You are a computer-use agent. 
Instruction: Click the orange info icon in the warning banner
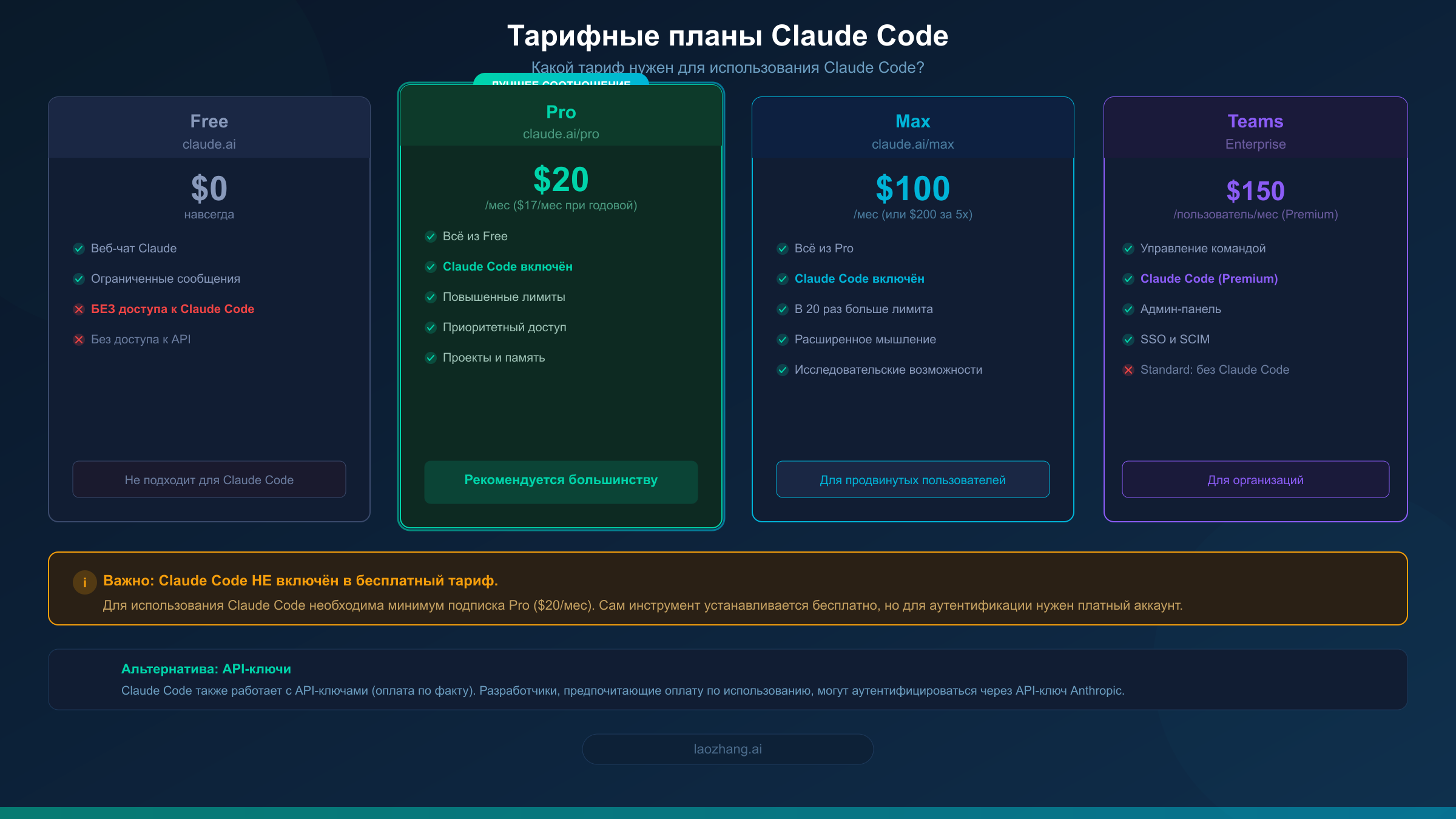click(85, 582)
